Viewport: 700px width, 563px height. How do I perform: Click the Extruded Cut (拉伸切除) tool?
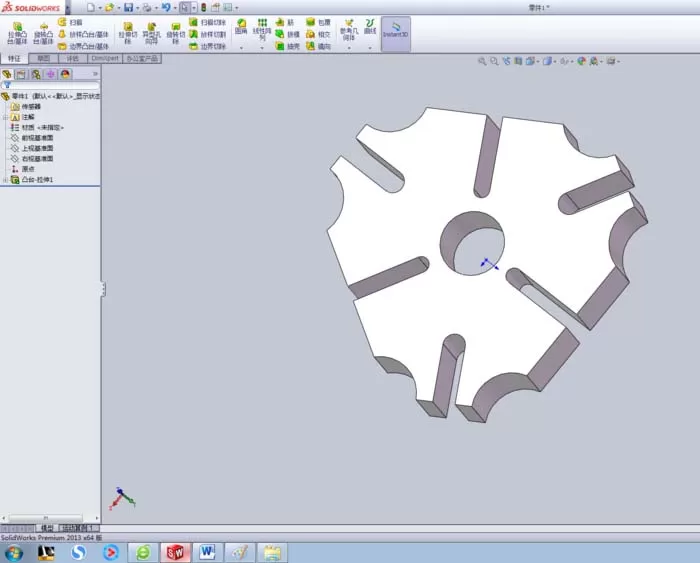pyautogui.click(x=128, y=33)
